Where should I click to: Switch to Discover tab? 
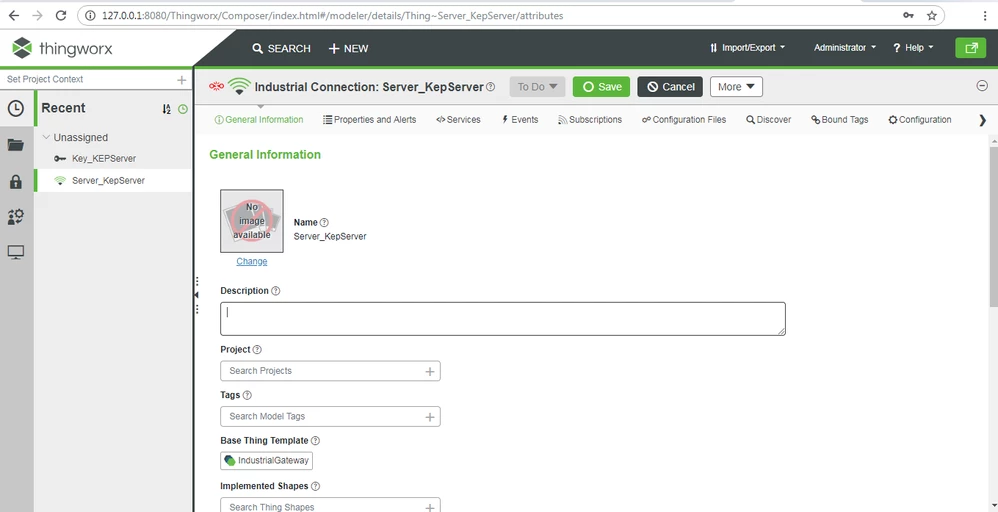coord(769,120)
